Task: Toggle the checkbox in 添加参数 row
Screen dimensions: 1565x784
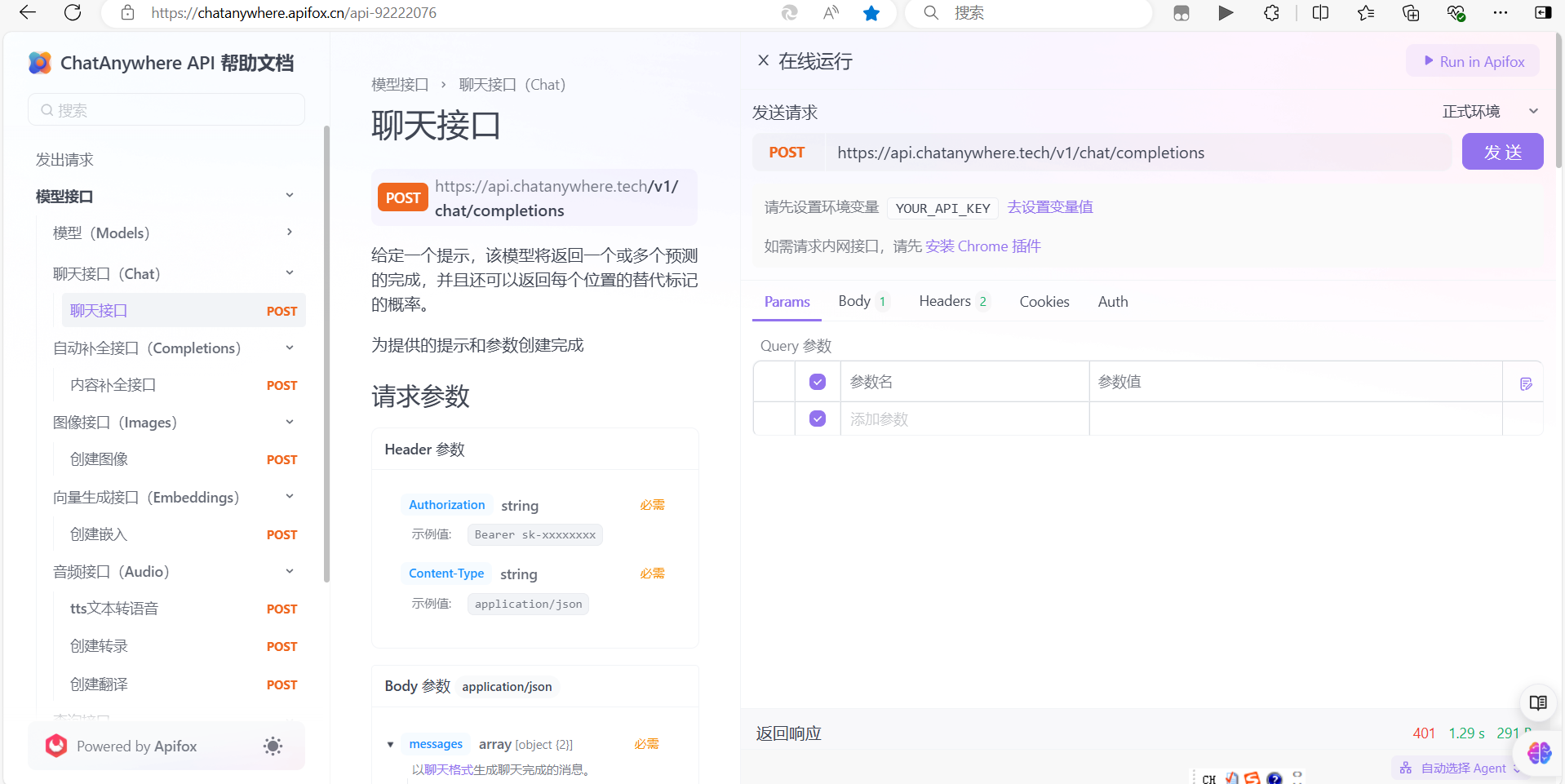Action: (818, 419)
